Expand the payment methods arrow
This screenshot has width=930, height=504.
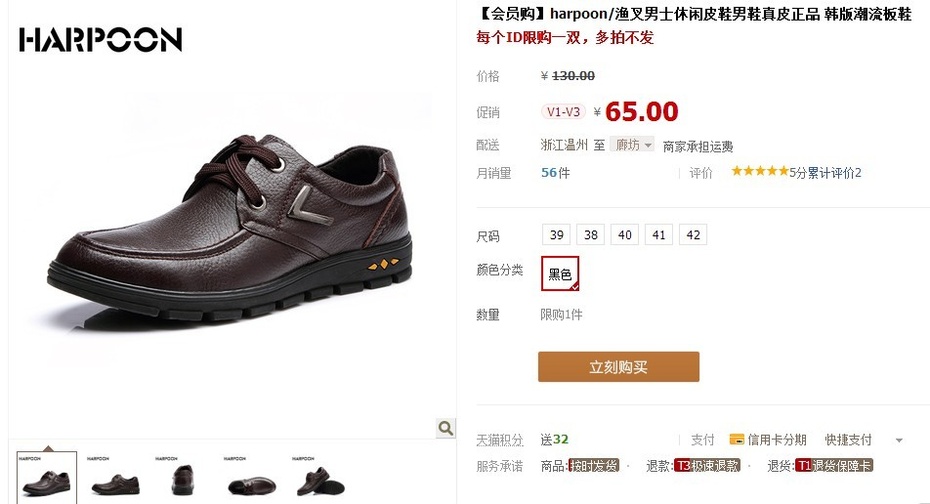[x=899, y=440]
